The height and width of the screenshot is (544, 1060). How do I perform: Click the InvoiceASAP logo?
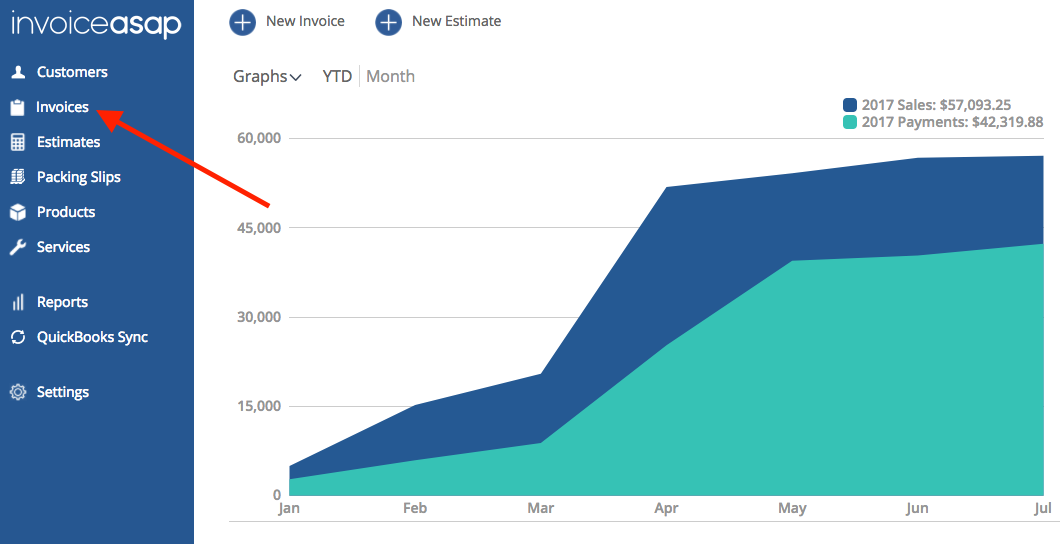coord(96,24)
